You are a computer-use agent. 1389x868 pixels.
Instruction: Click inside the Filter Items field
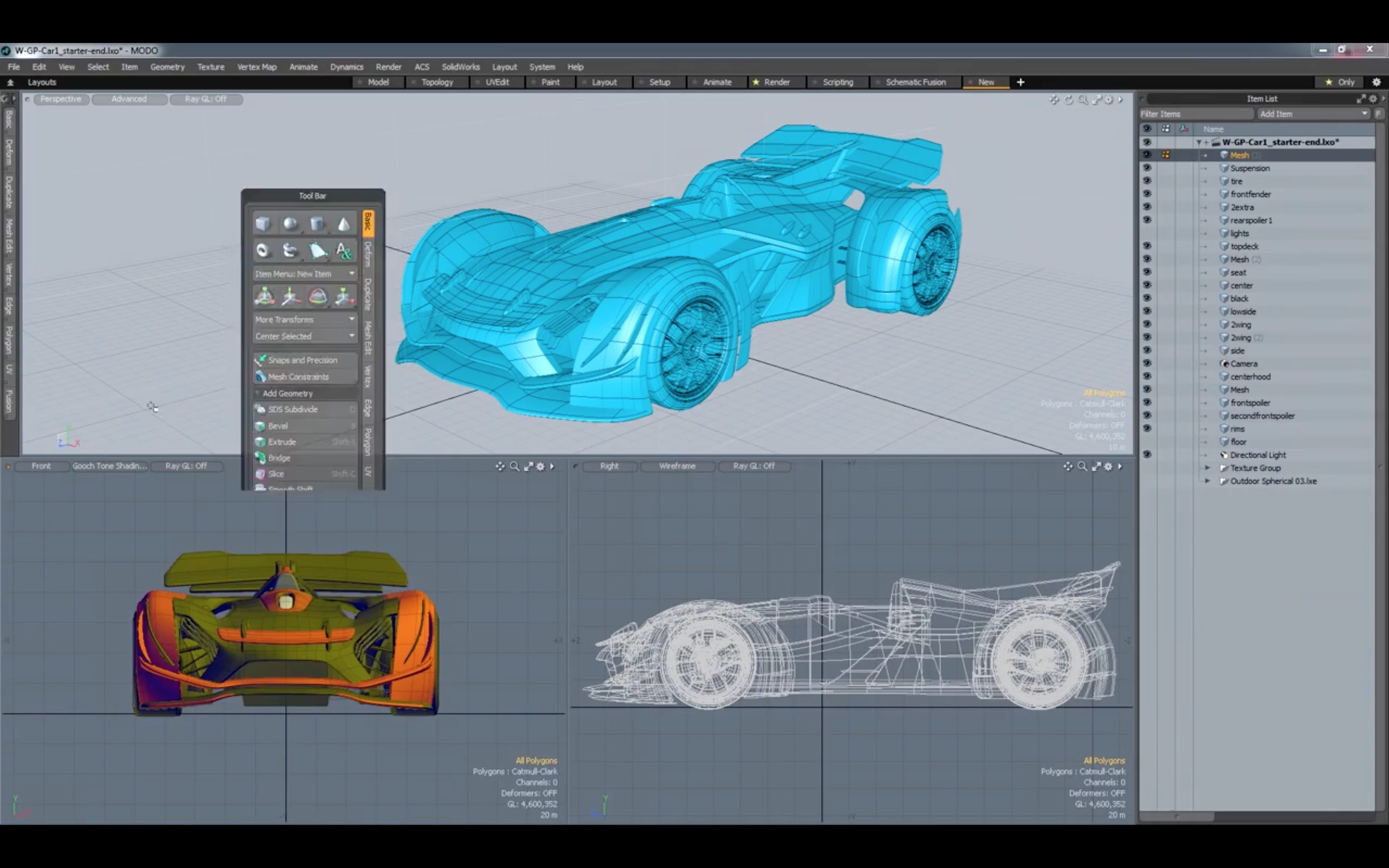[x=1197, y=113]
